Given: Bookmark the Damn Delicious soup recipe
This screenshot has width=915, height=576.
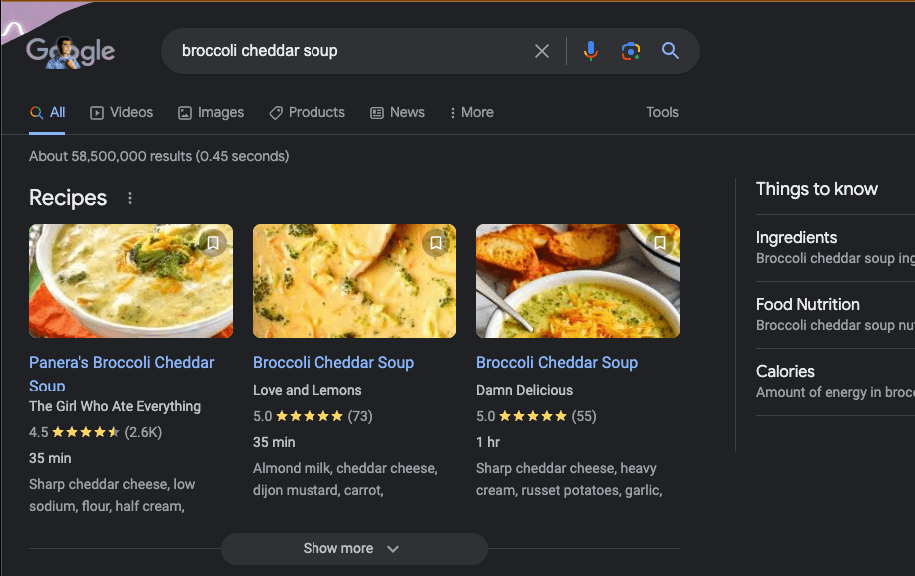Looking at the screenshot, I should (660, 243).
